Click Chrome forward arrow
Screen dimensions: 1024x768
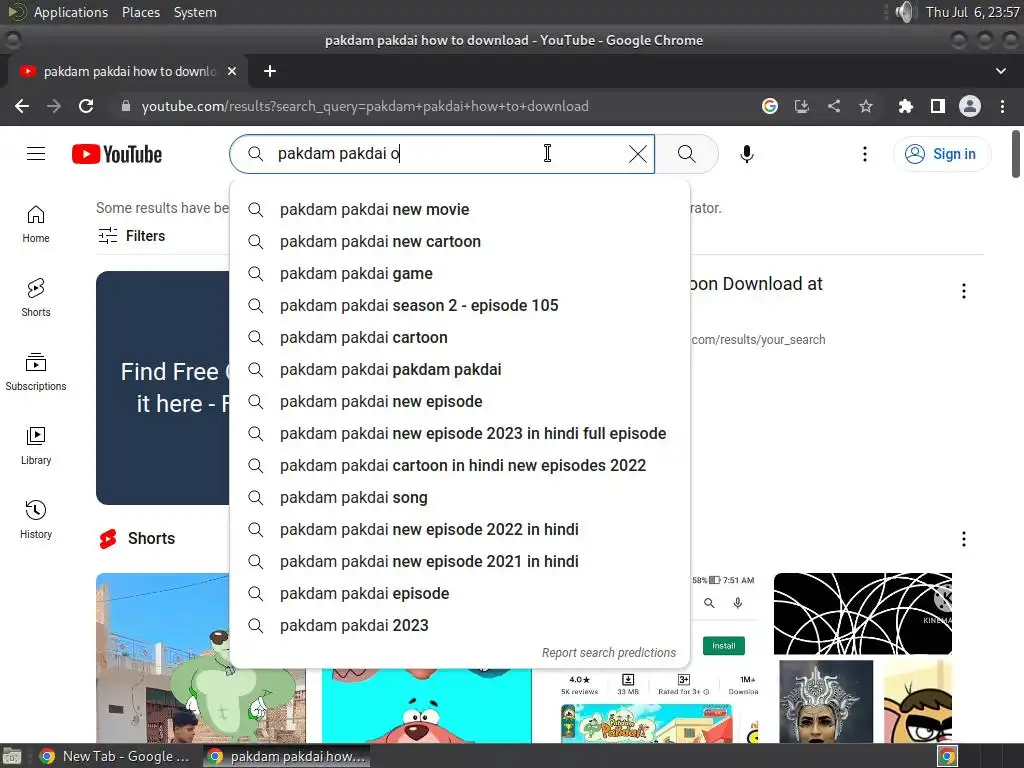(x=54, y=106)
